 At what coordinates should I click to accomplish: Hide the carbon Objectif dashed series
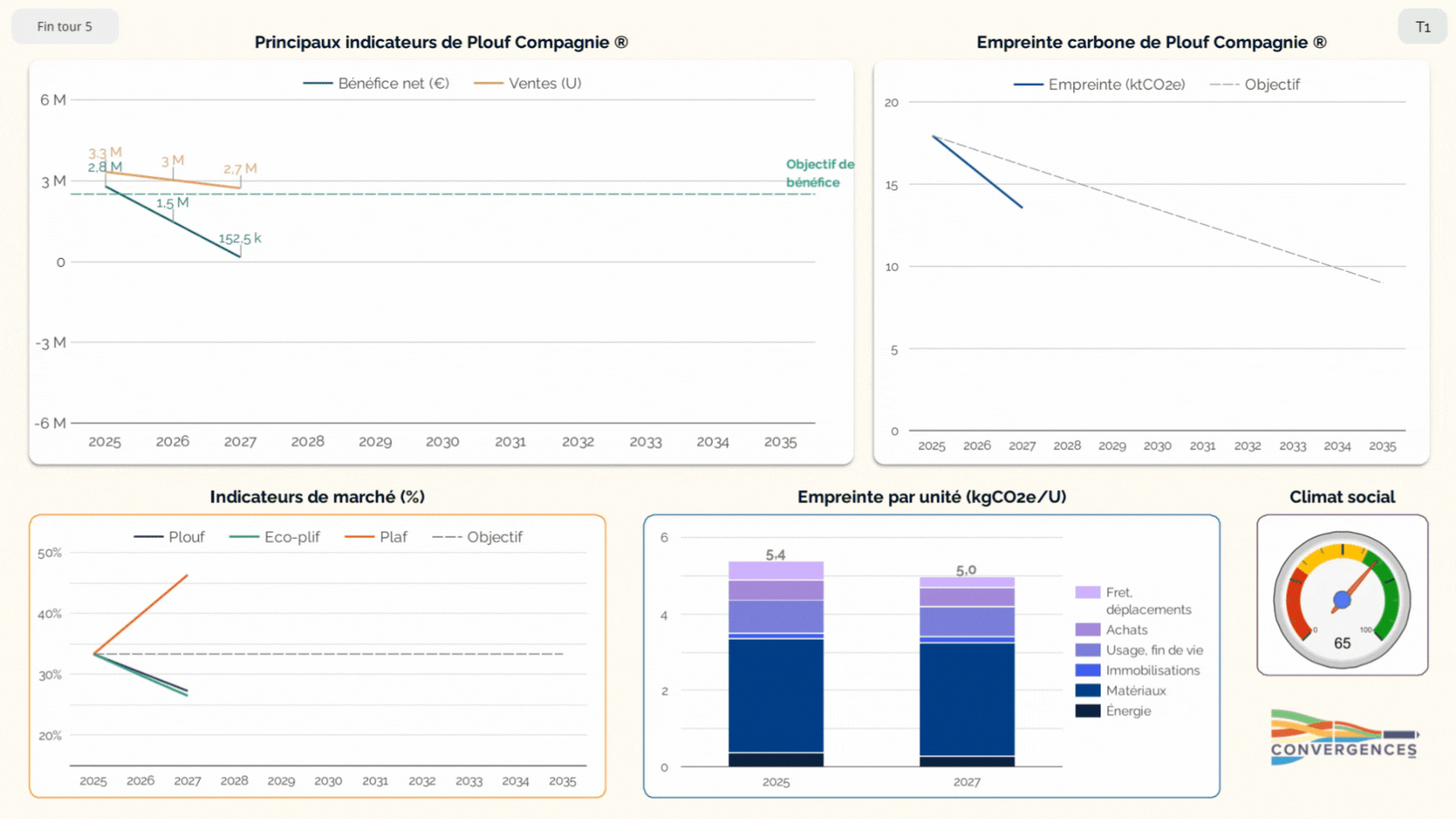pyautogui.click(x=1255, y=85)
